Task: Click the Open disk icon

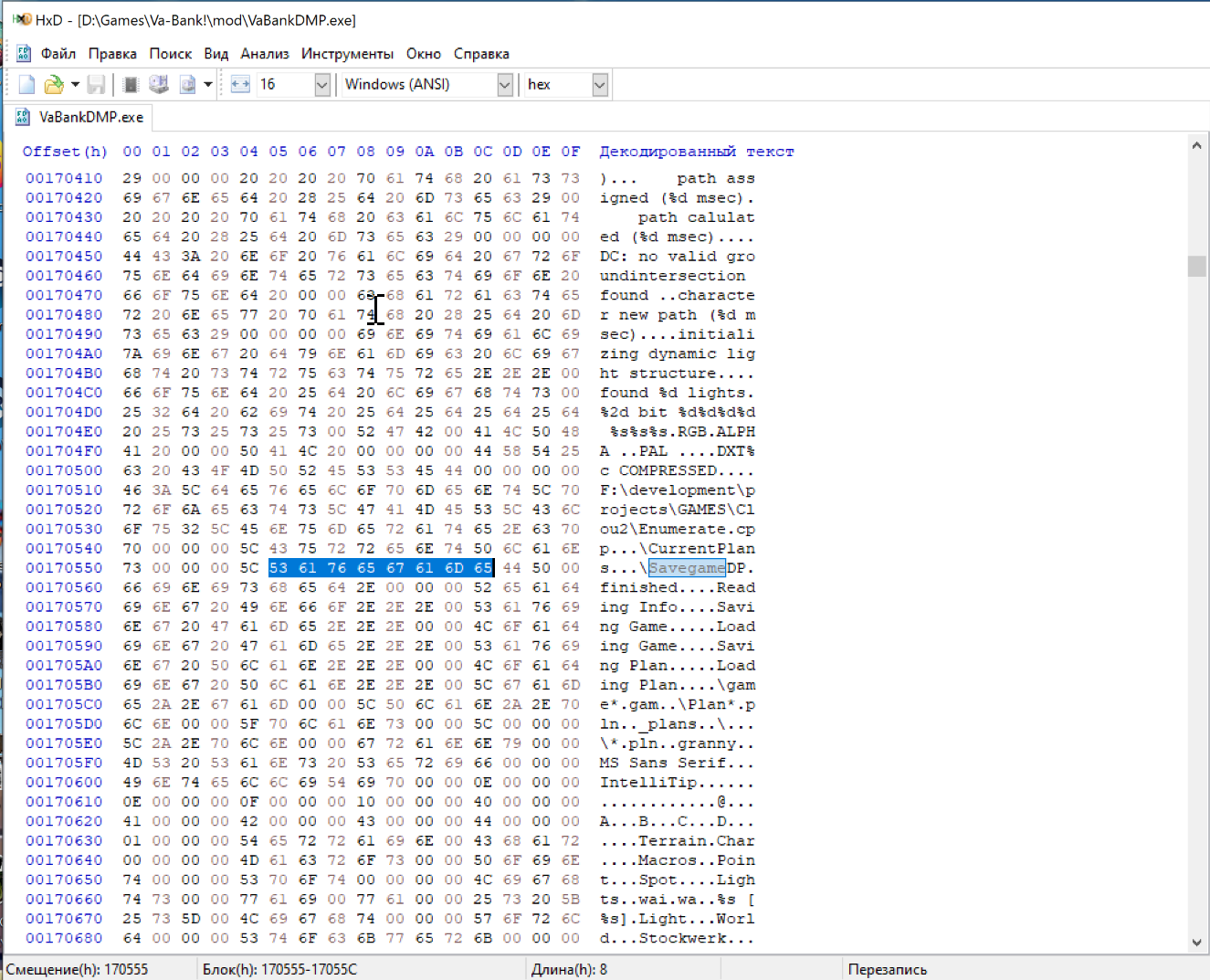Action: point(159,85)
